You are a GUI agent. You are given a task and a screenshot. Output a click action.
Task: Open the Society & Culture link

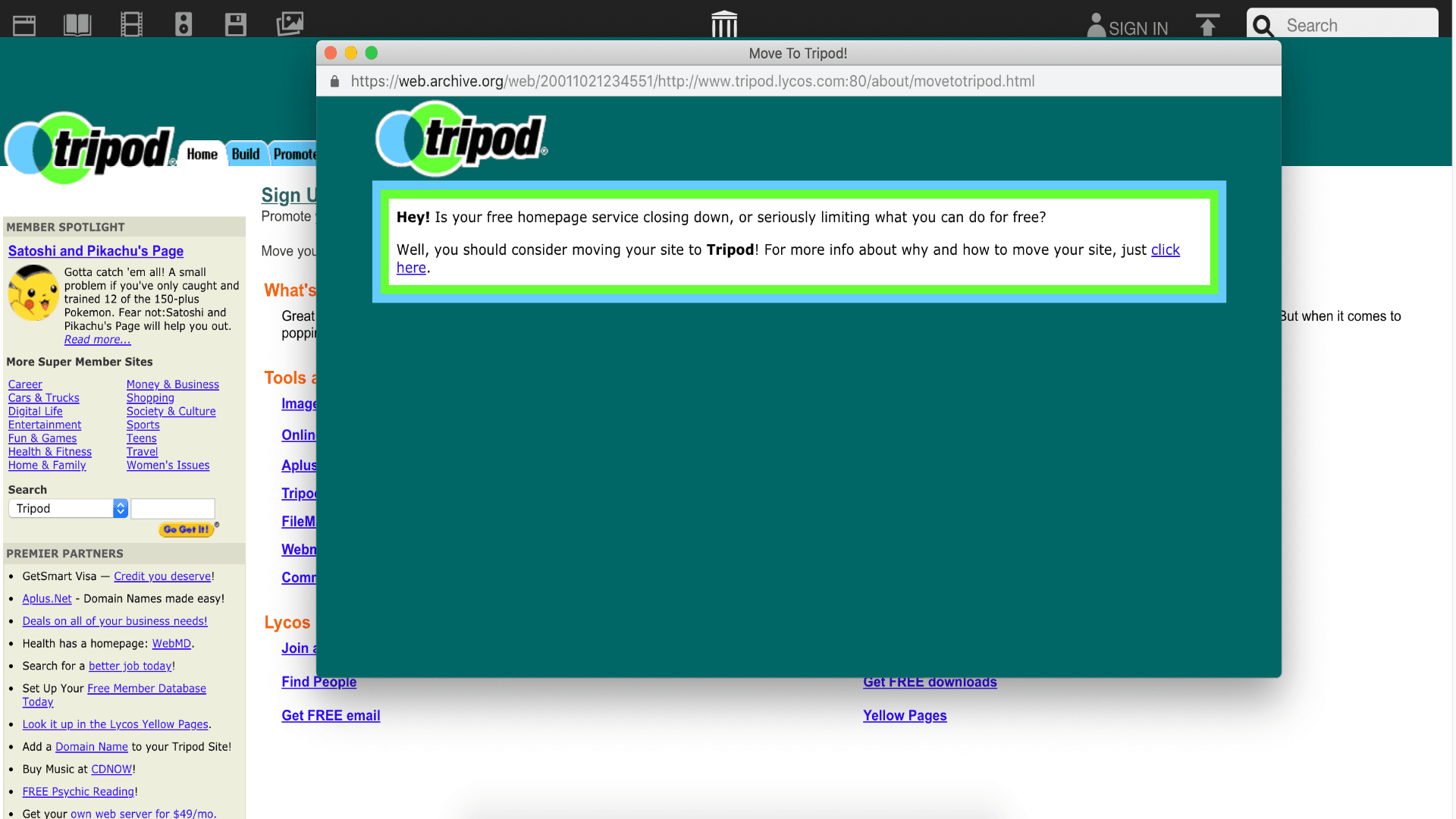(x=171, y=412)
